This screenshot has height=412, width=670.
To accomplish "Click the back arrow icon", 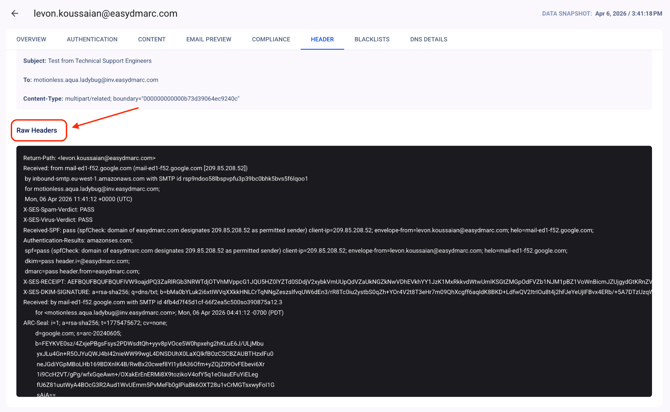I will tap(15, 14).
